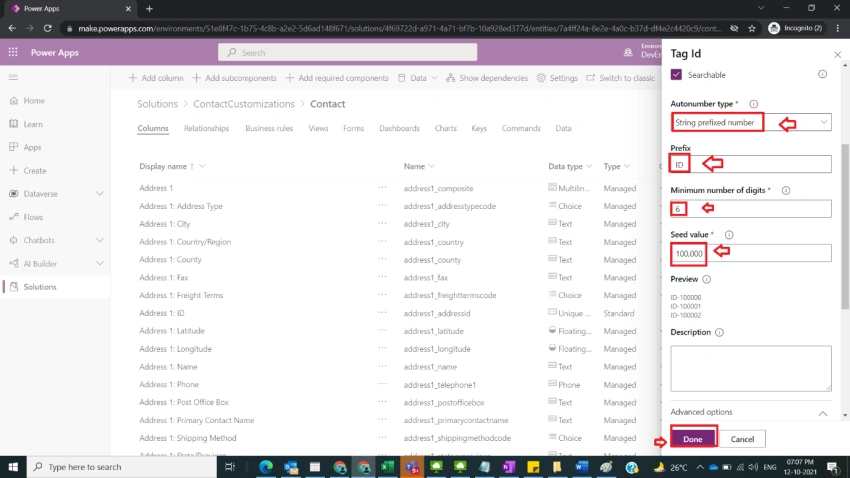Collapse the Advanced options section
This screenshot has height=478, width=850.
pyautogui.click(x=822, y=413)
